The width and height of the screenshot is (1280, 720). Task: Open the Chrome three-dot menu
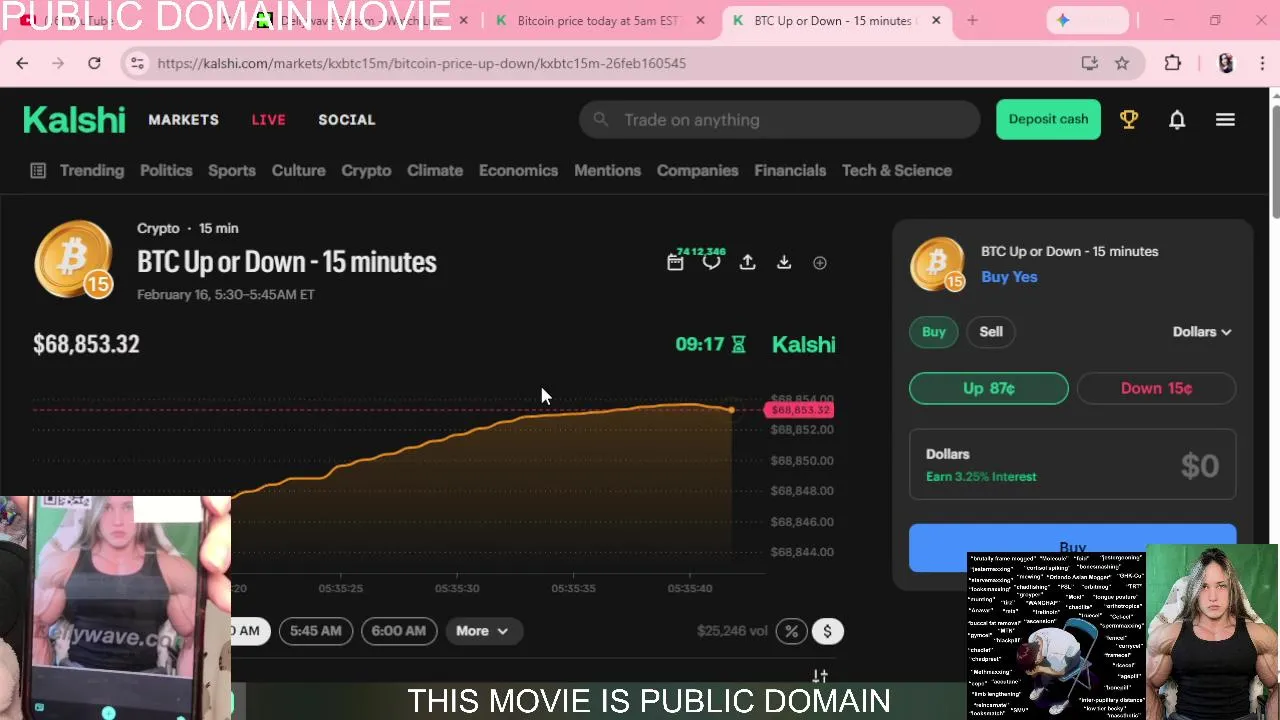pos(1262,63)
